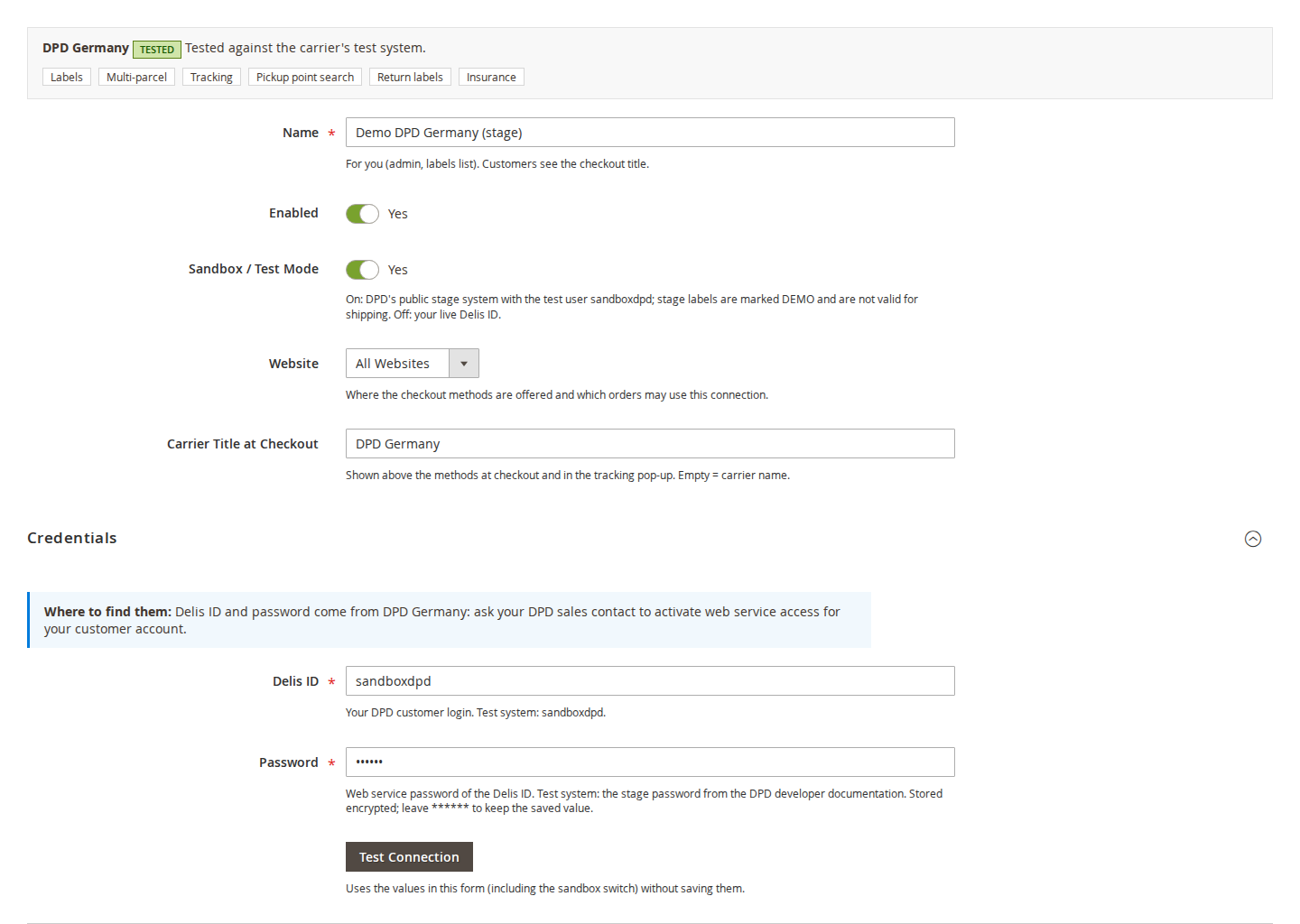The image size is (1300, 924).
Task: Click the Carrier Title at Checkout label
Action: click(243, 444)
